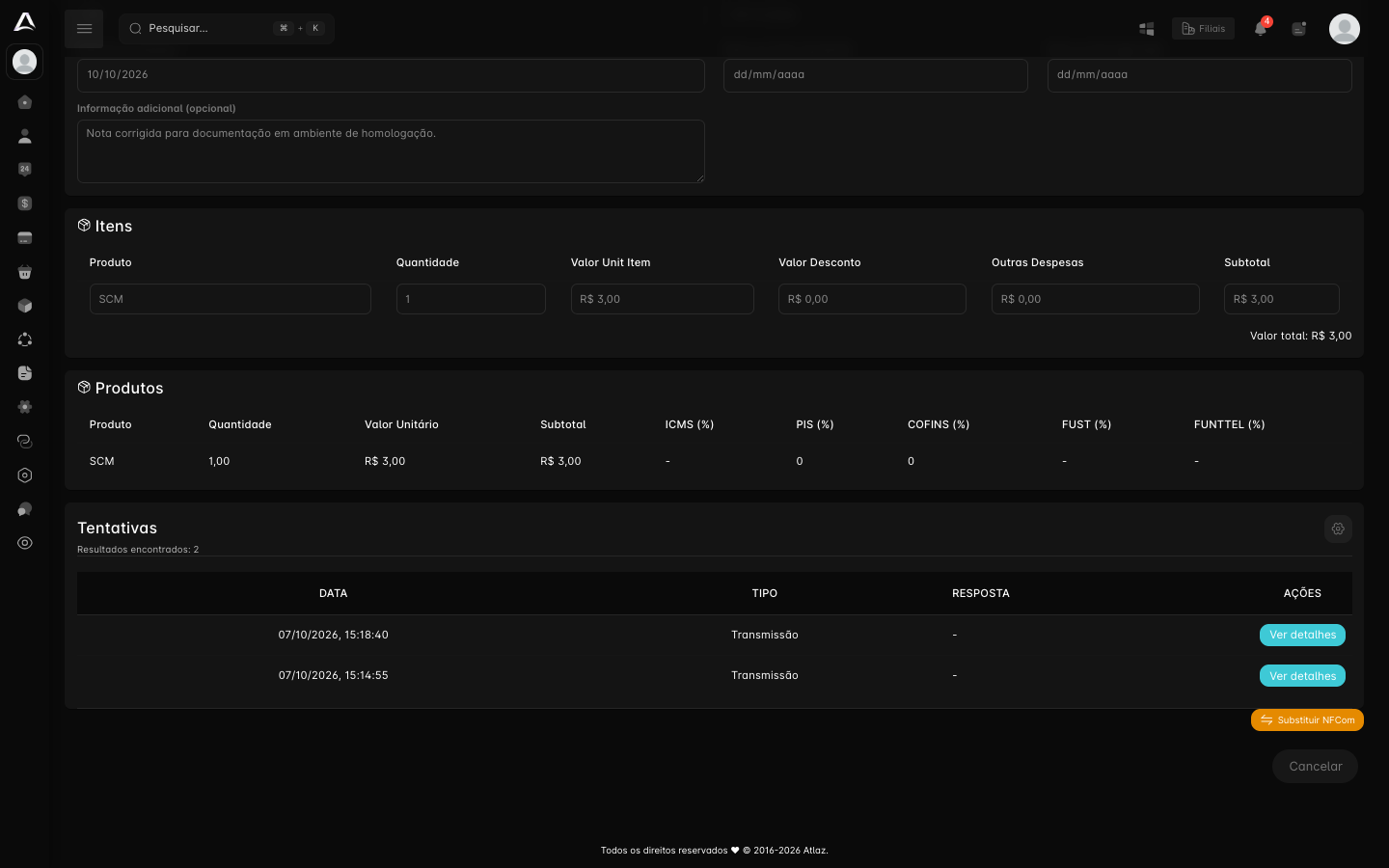Open the chat bubbles sidebar icon

(x=25, y=509)
